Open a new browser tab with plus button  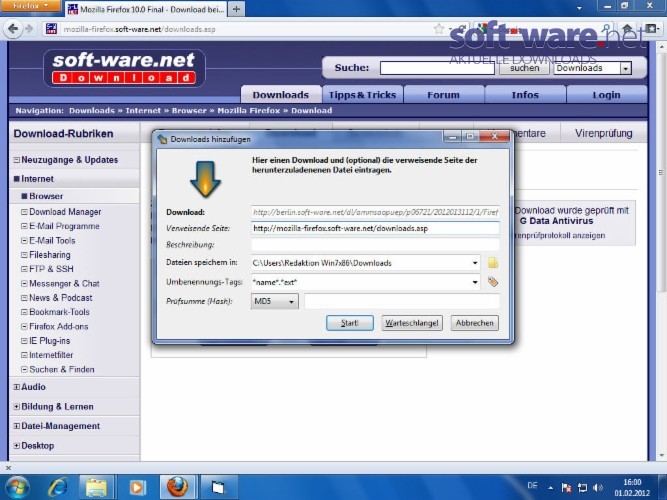[237, 9]
